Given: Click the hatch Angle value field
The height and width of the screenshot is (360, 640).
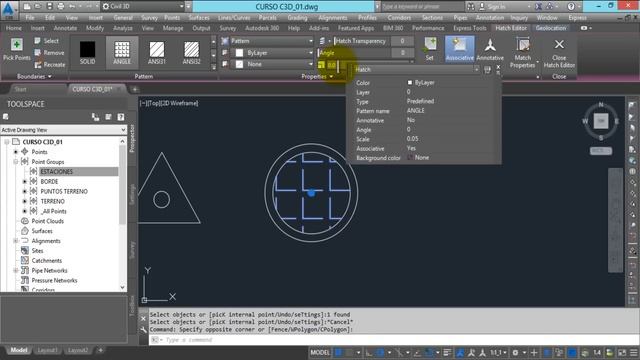Looking at the screenshot, I should tap(402, 53).
